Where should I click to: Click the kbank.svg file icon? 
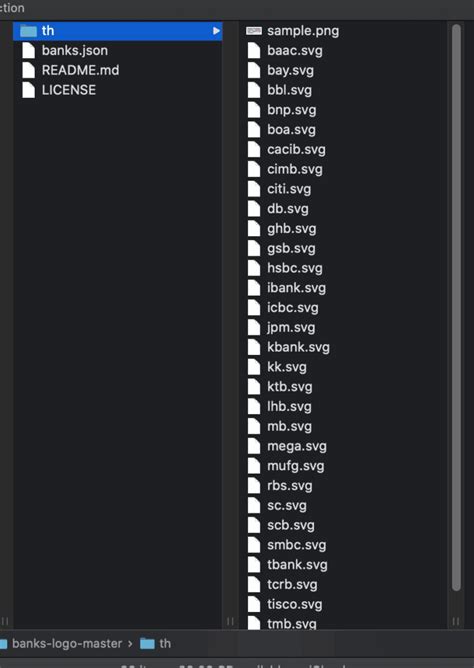click(x=254, y=347)
